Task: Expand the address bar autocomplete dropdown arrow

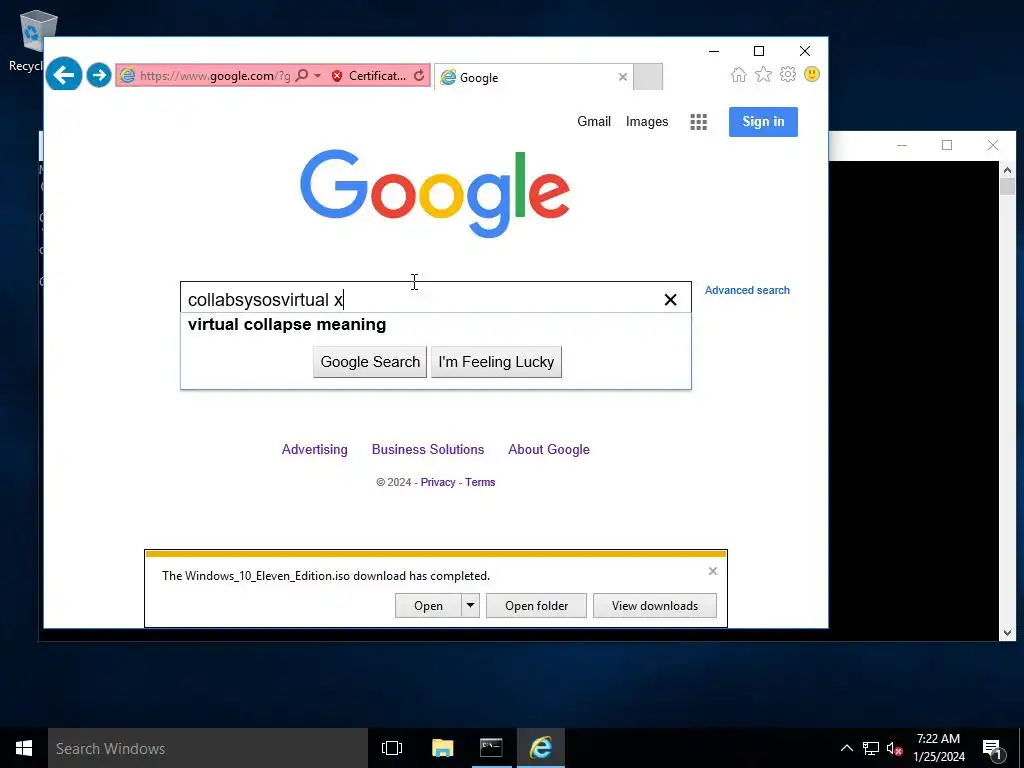Action: 317,76
